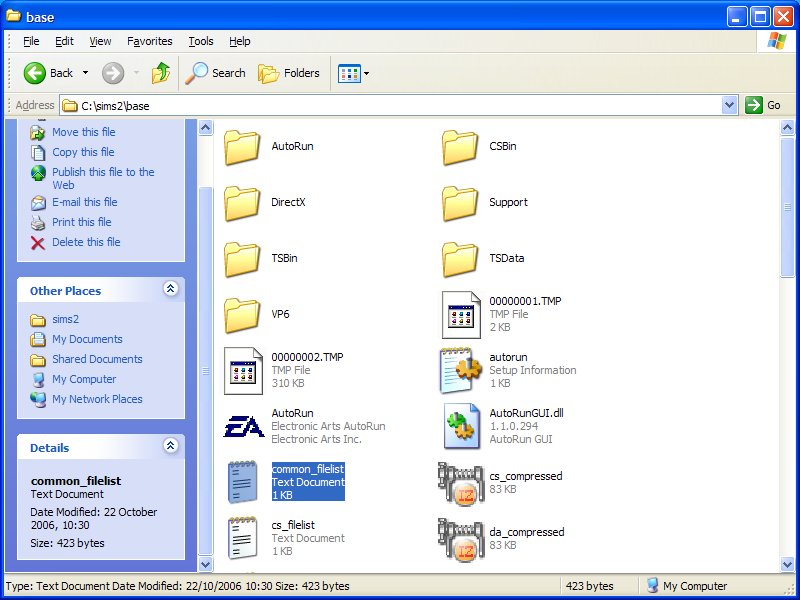Click the folder icon in title bar
The width and height of the screenshot is (800, 600).
point(14,16)
